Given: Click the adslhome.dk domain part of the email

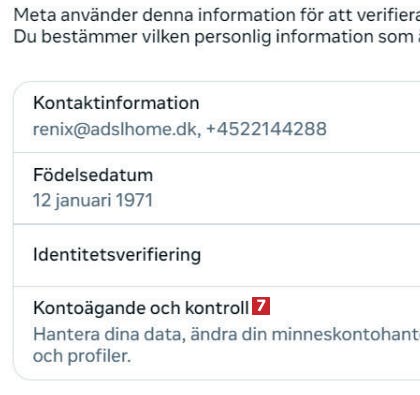Looking at the screenshot, I should [144, 129].
